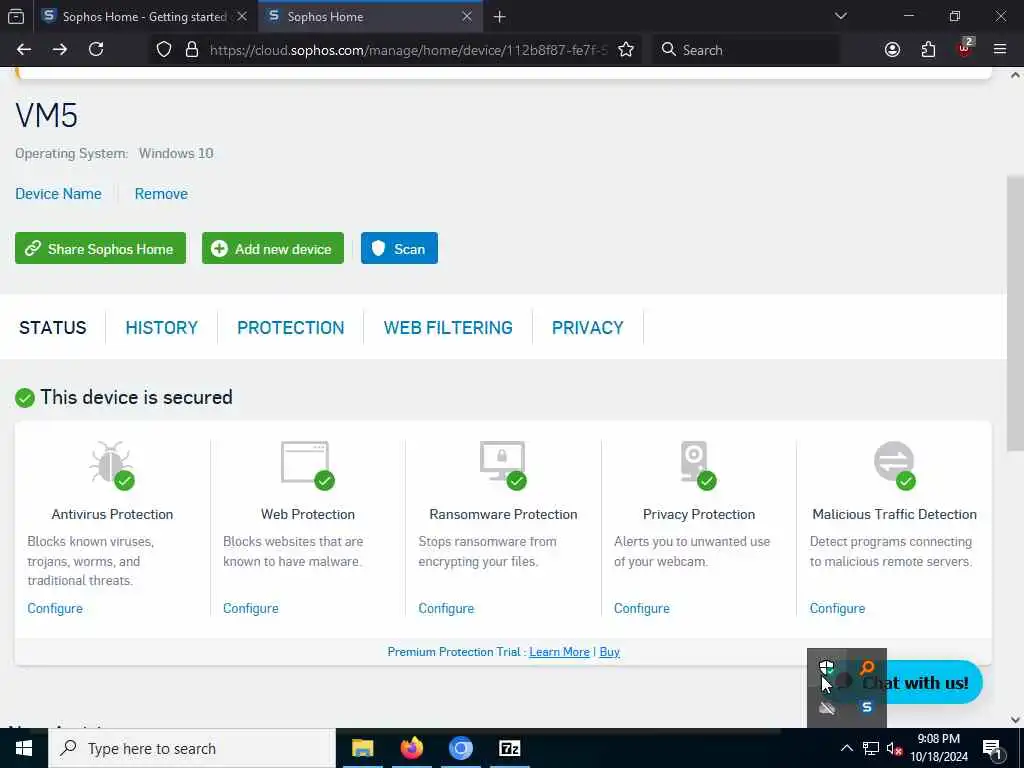Open the notification center icon
Image resolution: width=1024 pixels, height=768 pixels.
992,749
